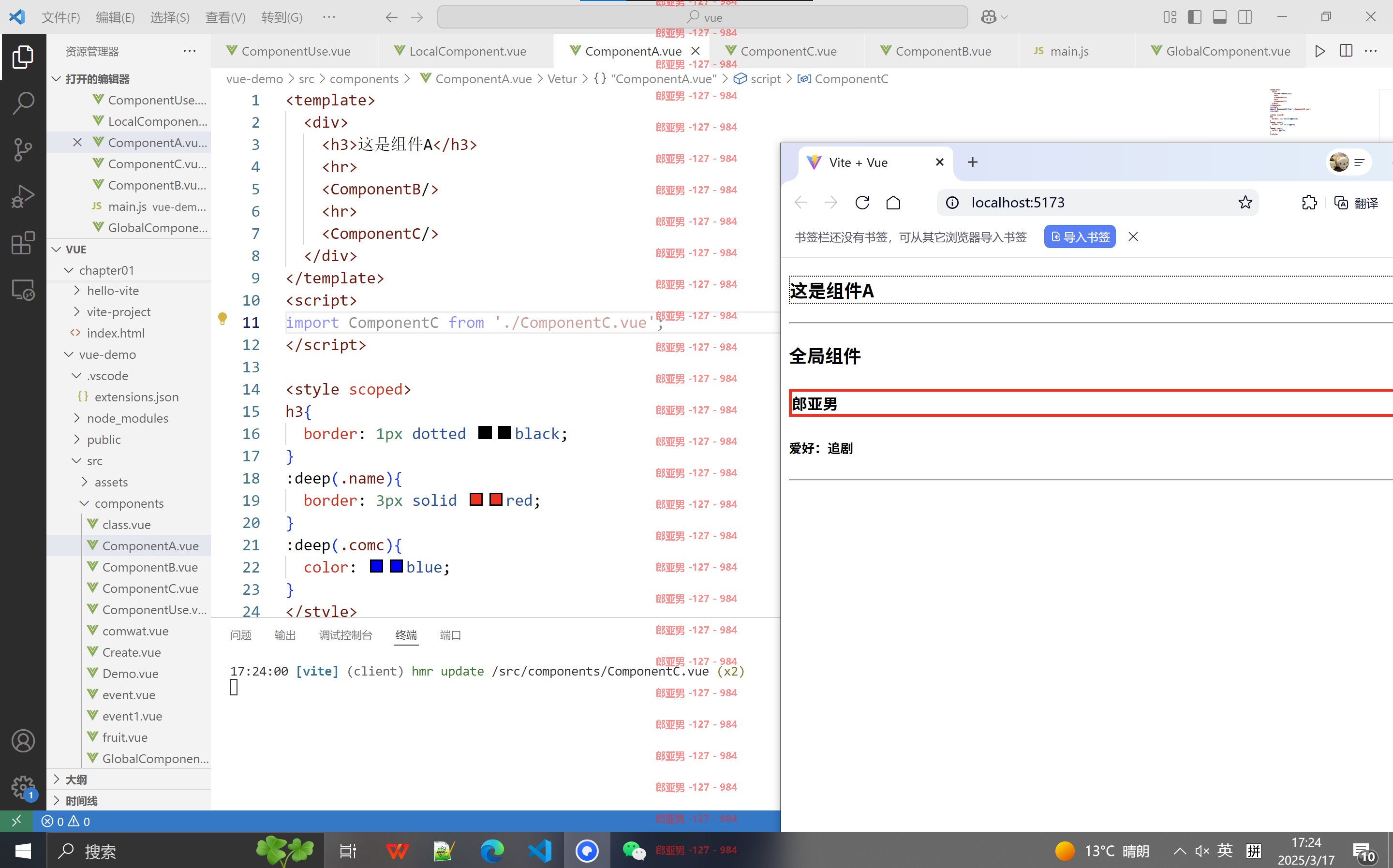Bookmark localhost page with star icon
The image size is (1393, 868).
pyautogui.click(x=1245, y=203)
